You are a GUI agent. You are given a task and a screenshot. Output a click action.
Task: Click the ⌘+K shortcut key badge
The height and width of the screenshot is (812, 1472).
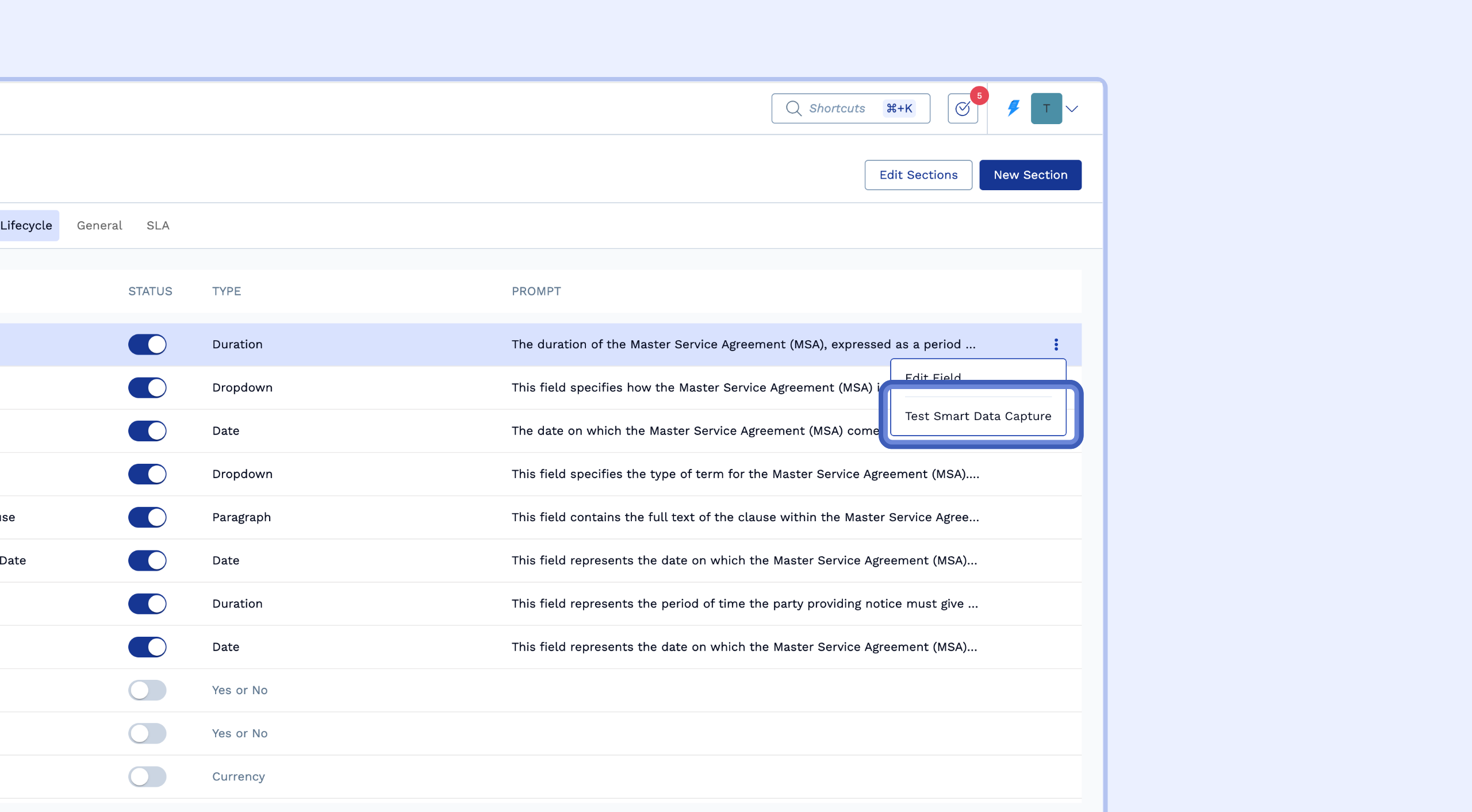click(x=899, y=109)
